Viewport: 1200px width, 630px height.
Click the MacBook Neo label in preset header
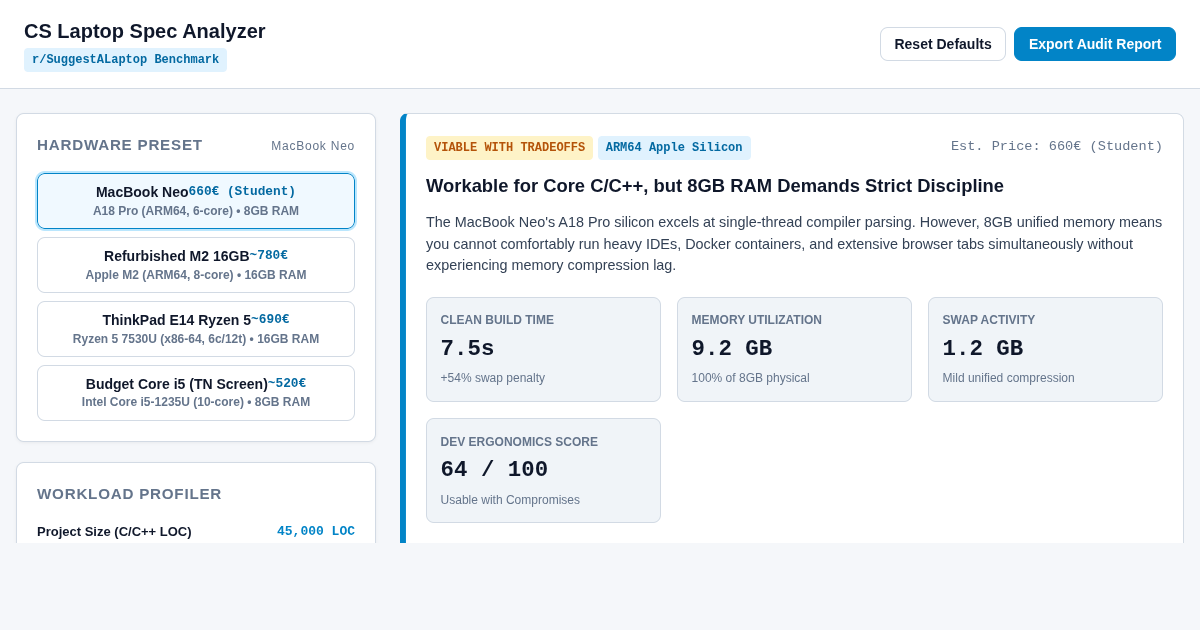point(313,146)
